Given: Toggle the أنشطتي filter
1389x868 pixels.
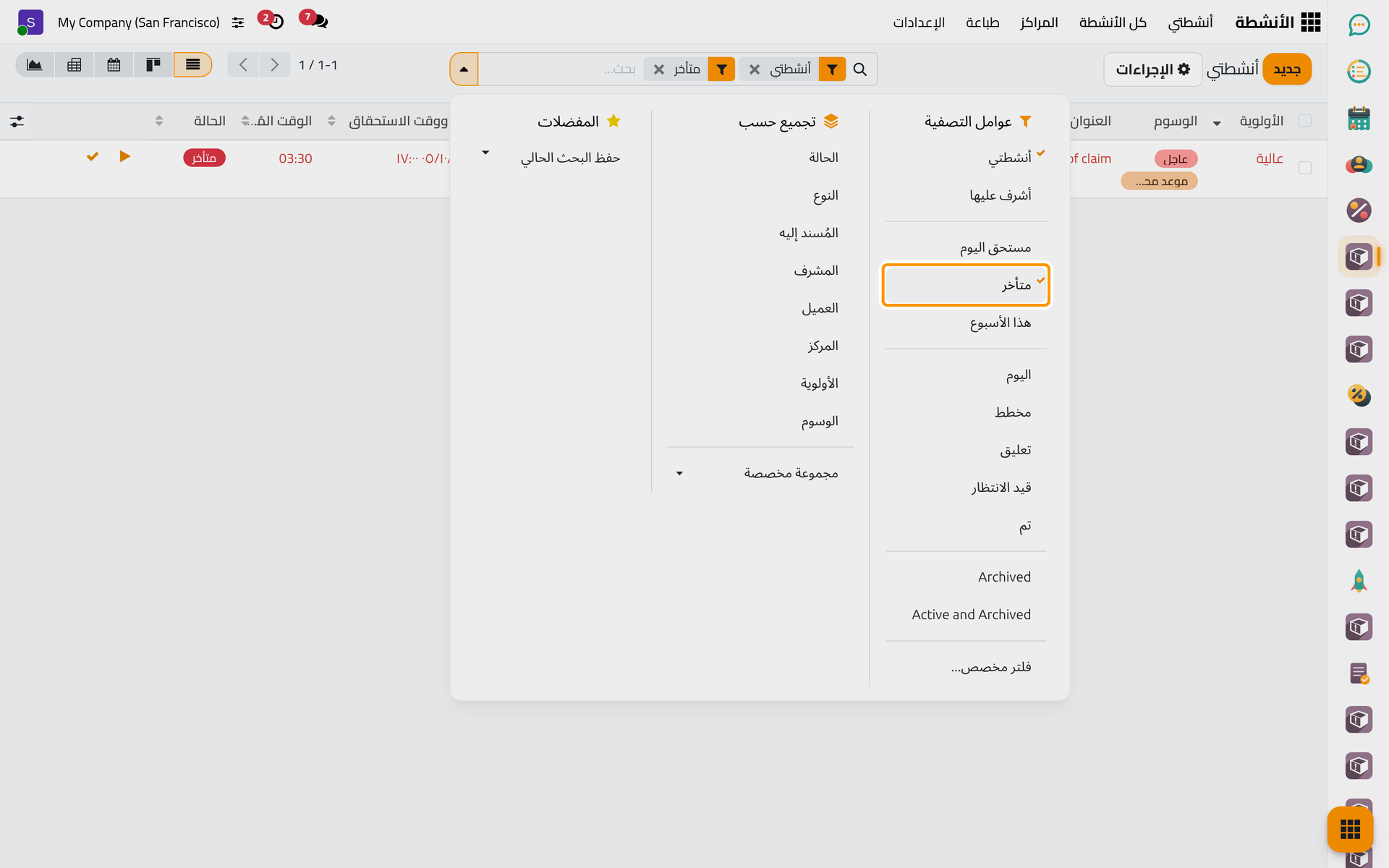Looking at the screenshot, I should [966, 158].
